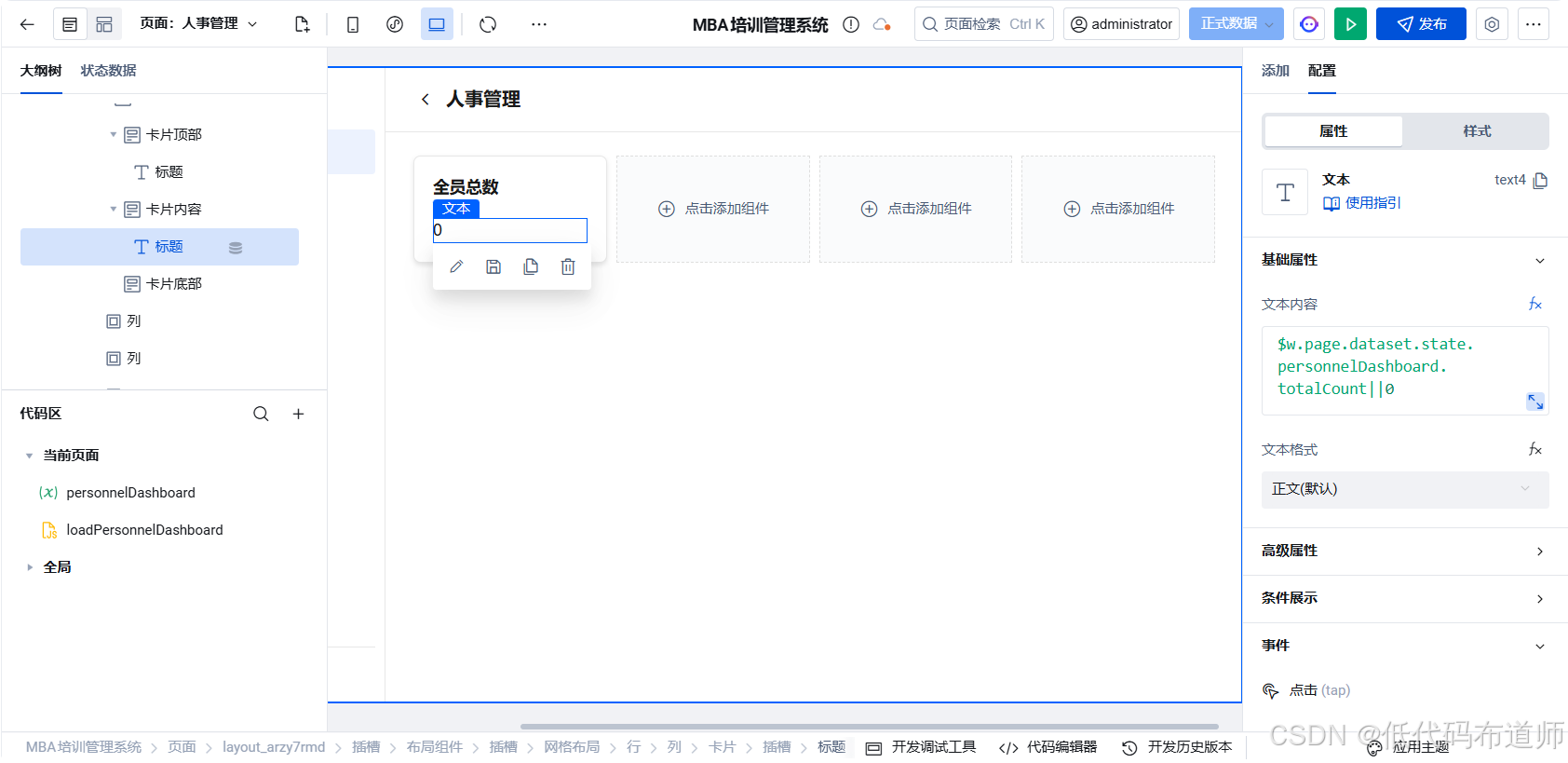Add new item in 代码区
The width and height of the screenshot is (1568, 763).
coord(298,414)
